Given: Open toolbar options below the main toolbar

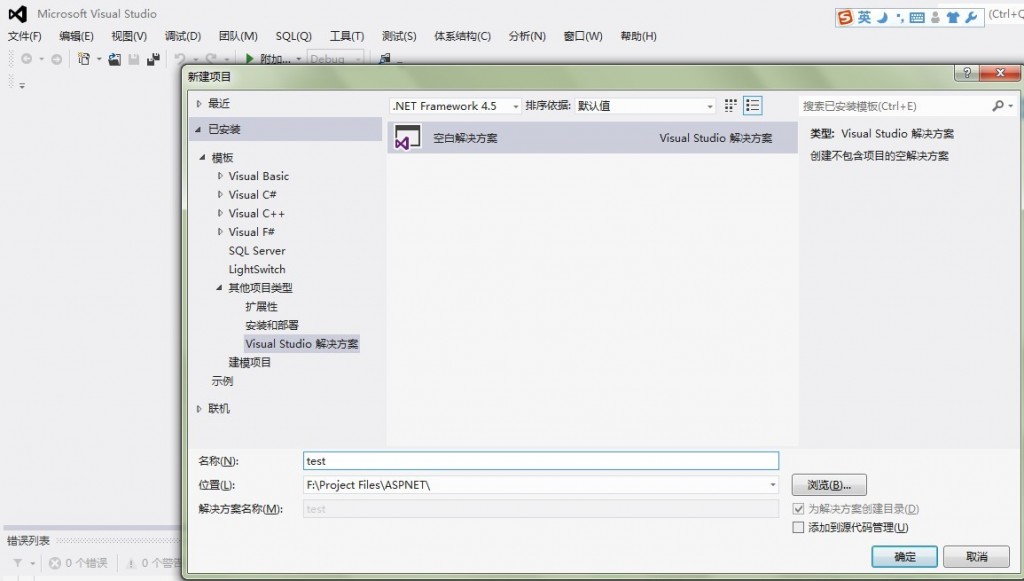Looking at the screenshot, I should [x=22, y=86].
